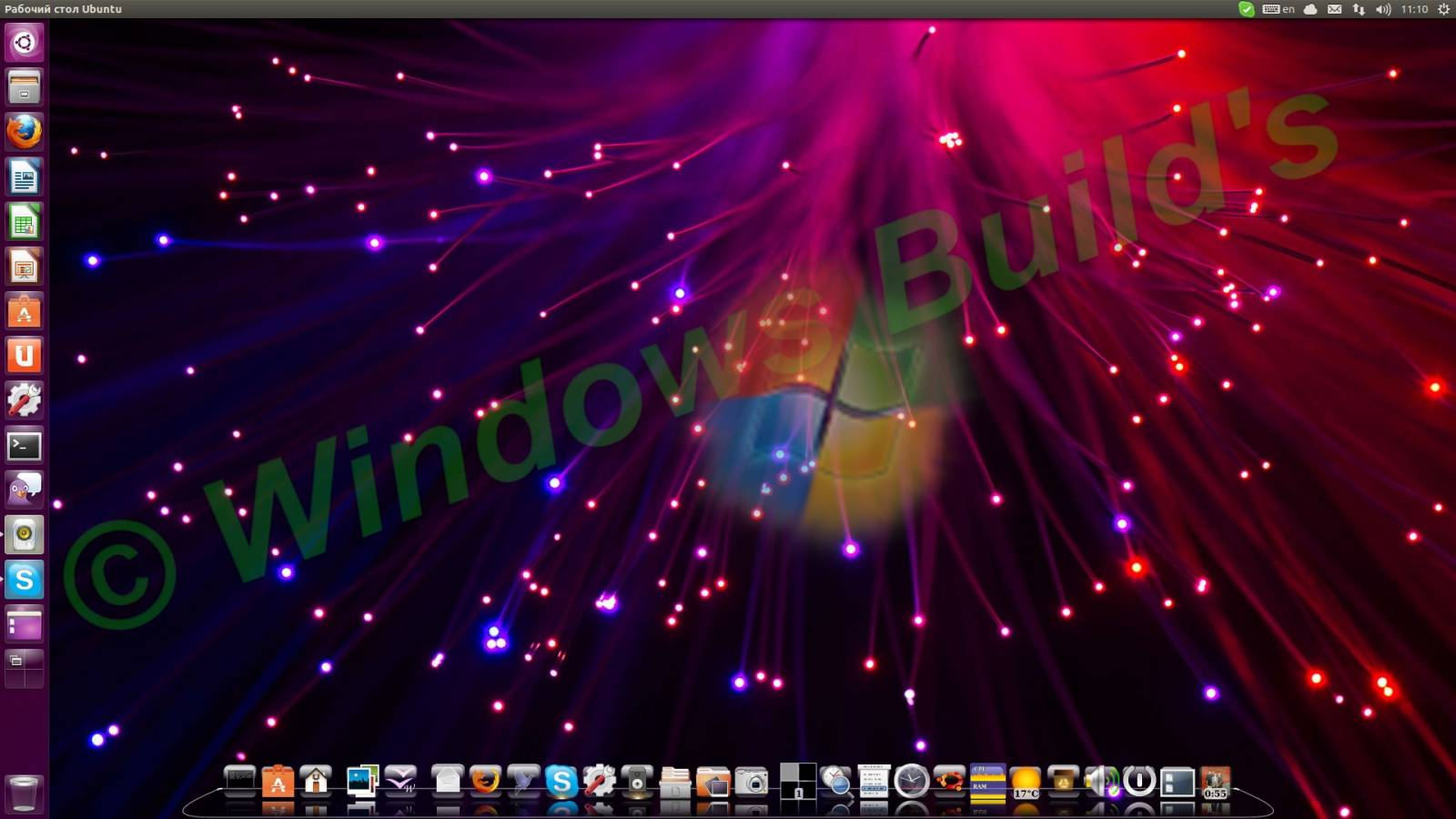Open the speaker player icon in the dock
This screenshot has height=819, width=1456.
[x=637, y=782]
